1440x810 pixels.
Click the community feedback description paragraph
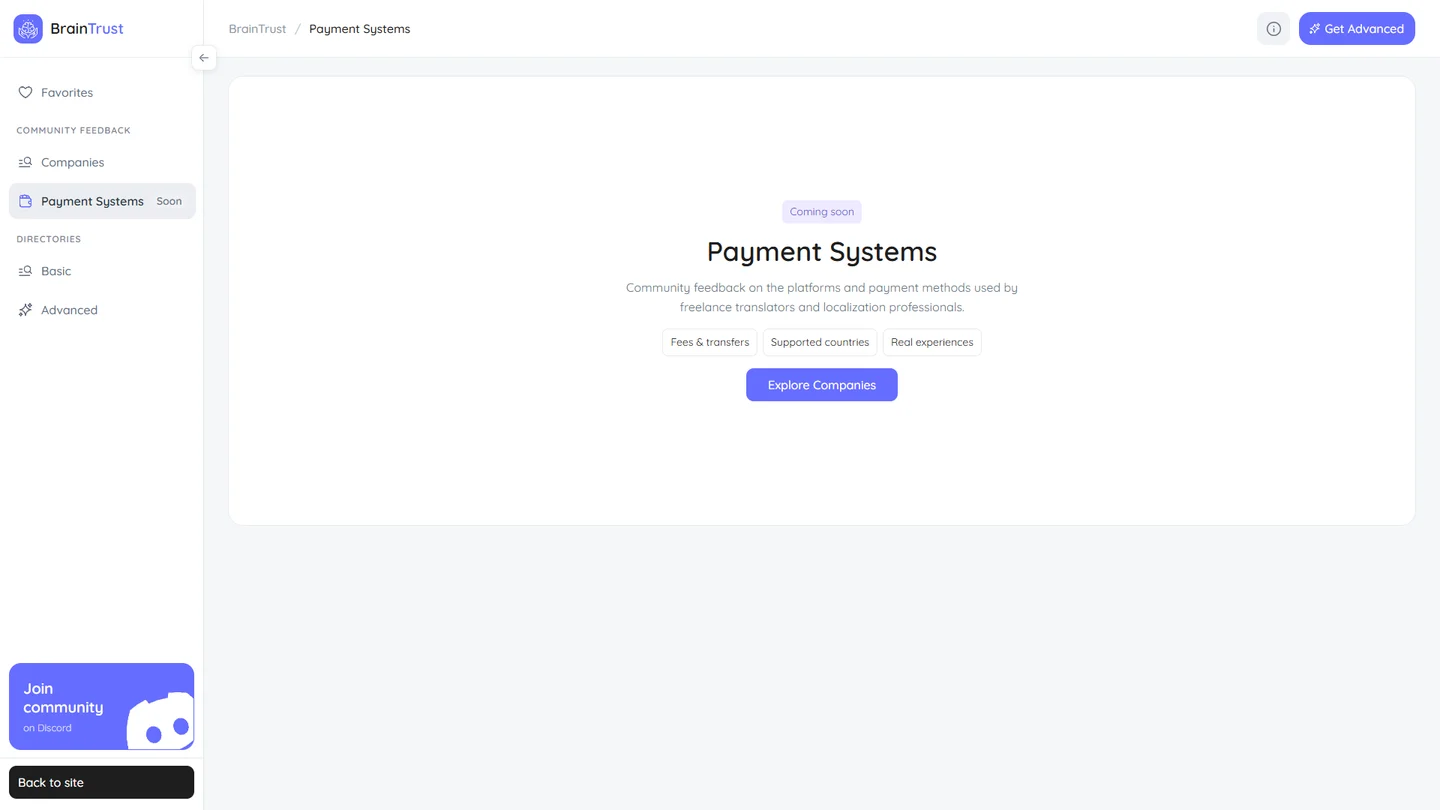click(822, 297)
